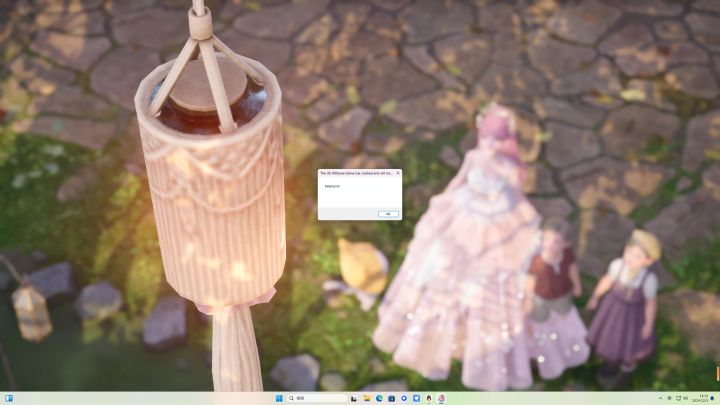Click the taskbar search box
The width and height of the screenshot is (720, 405).
click(x=317, y=398)
